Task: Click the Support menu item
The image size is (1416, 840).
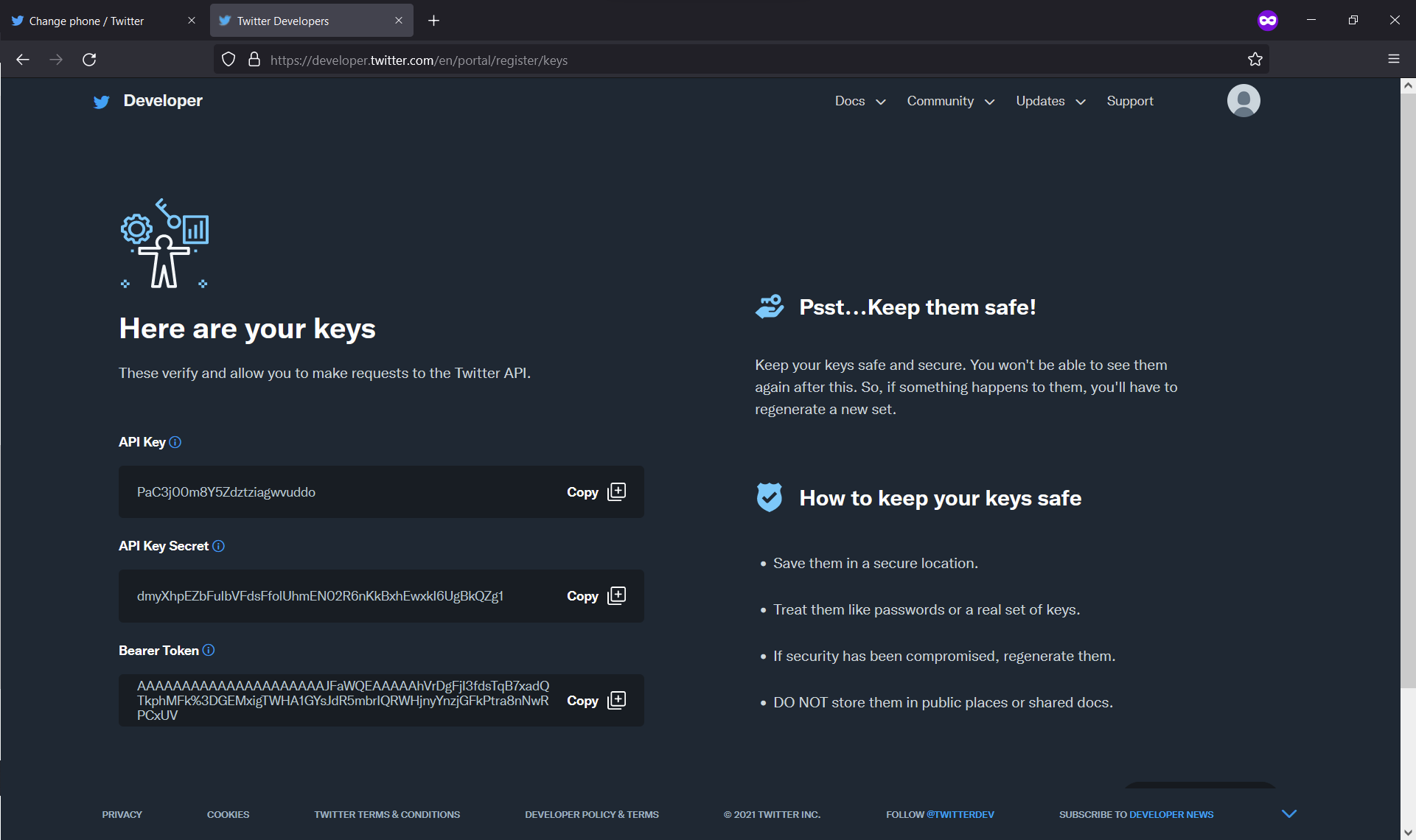Action: tap(1131, 101)
